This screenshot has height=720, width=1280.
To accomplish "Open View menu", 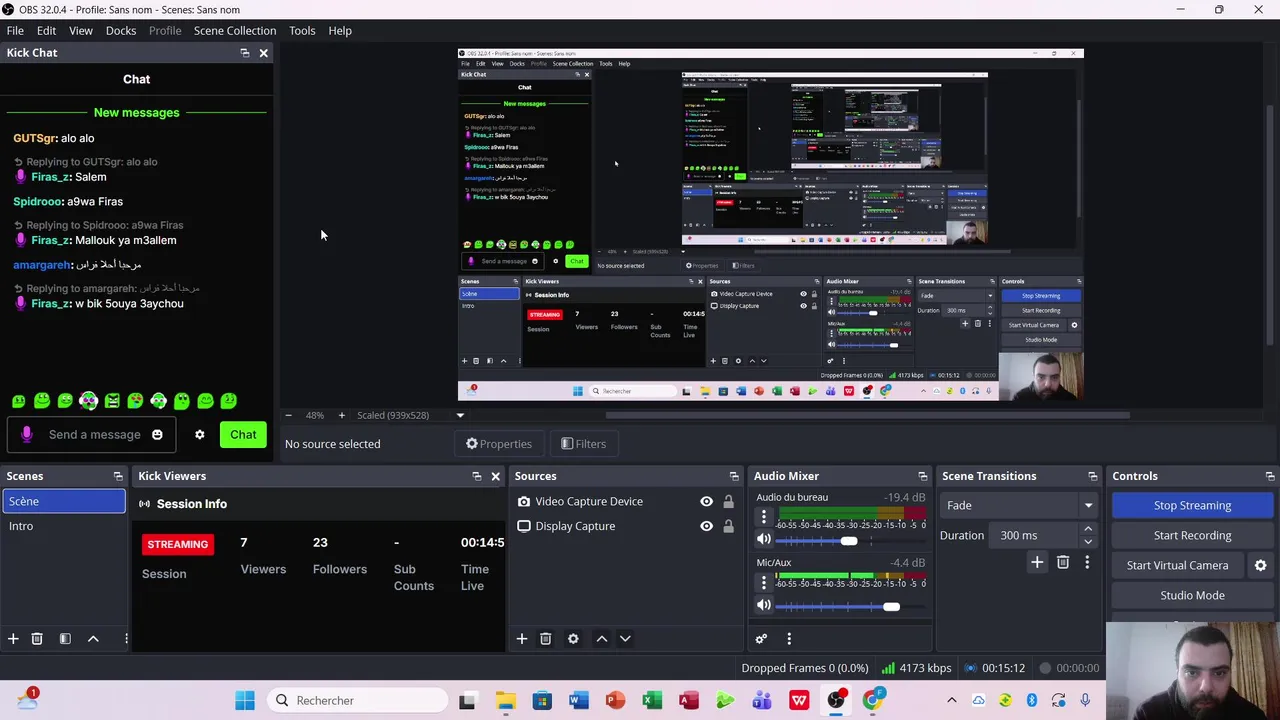I will click(x=81, y=30).
